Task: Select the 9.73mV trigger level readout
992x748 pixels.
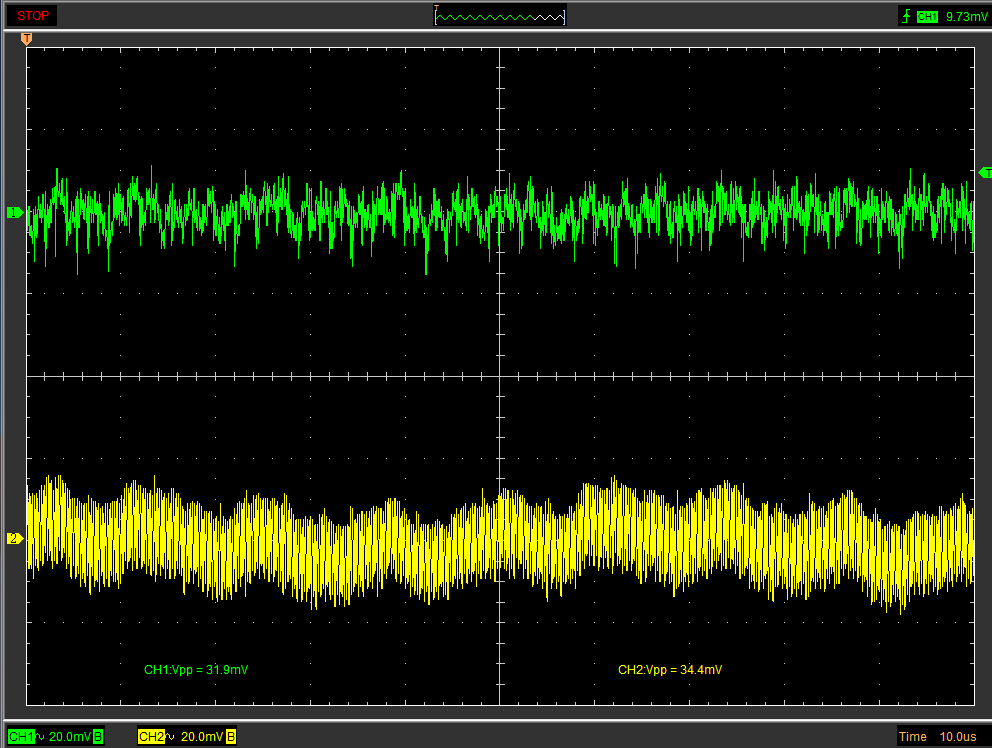Action: point(965,16)
